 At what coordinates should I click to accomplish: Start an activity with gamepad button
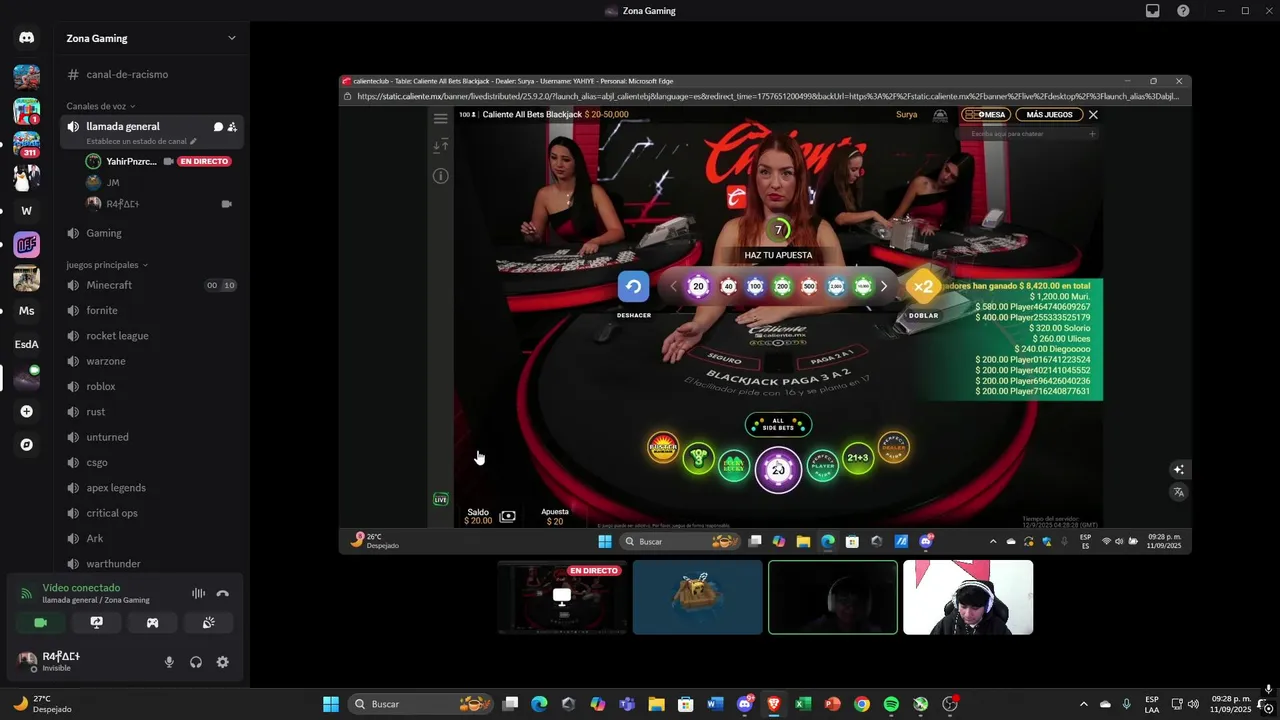click(x=152, y=622)
